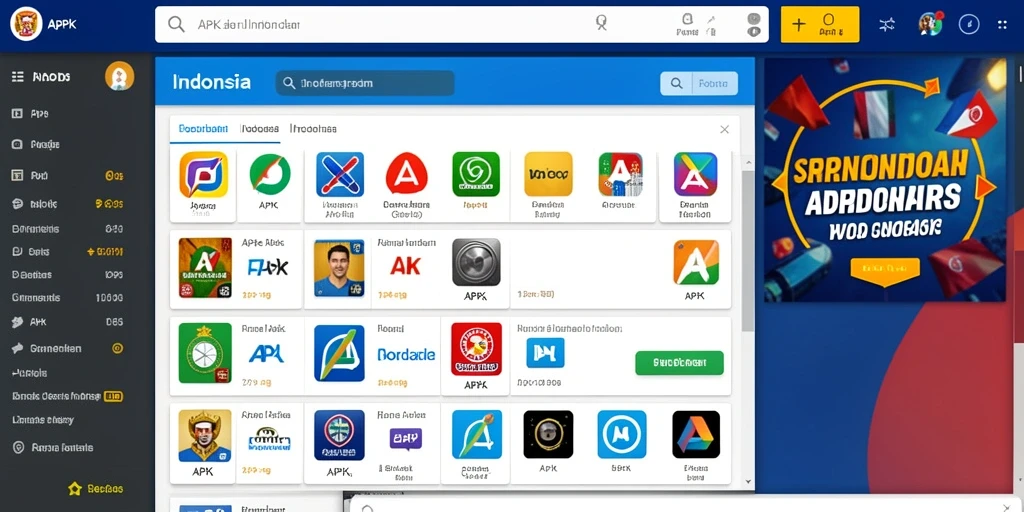Click the crossed-arrows icon beside the yellow button
Screen dimensions: 1024x512
(x=887, y=25)
